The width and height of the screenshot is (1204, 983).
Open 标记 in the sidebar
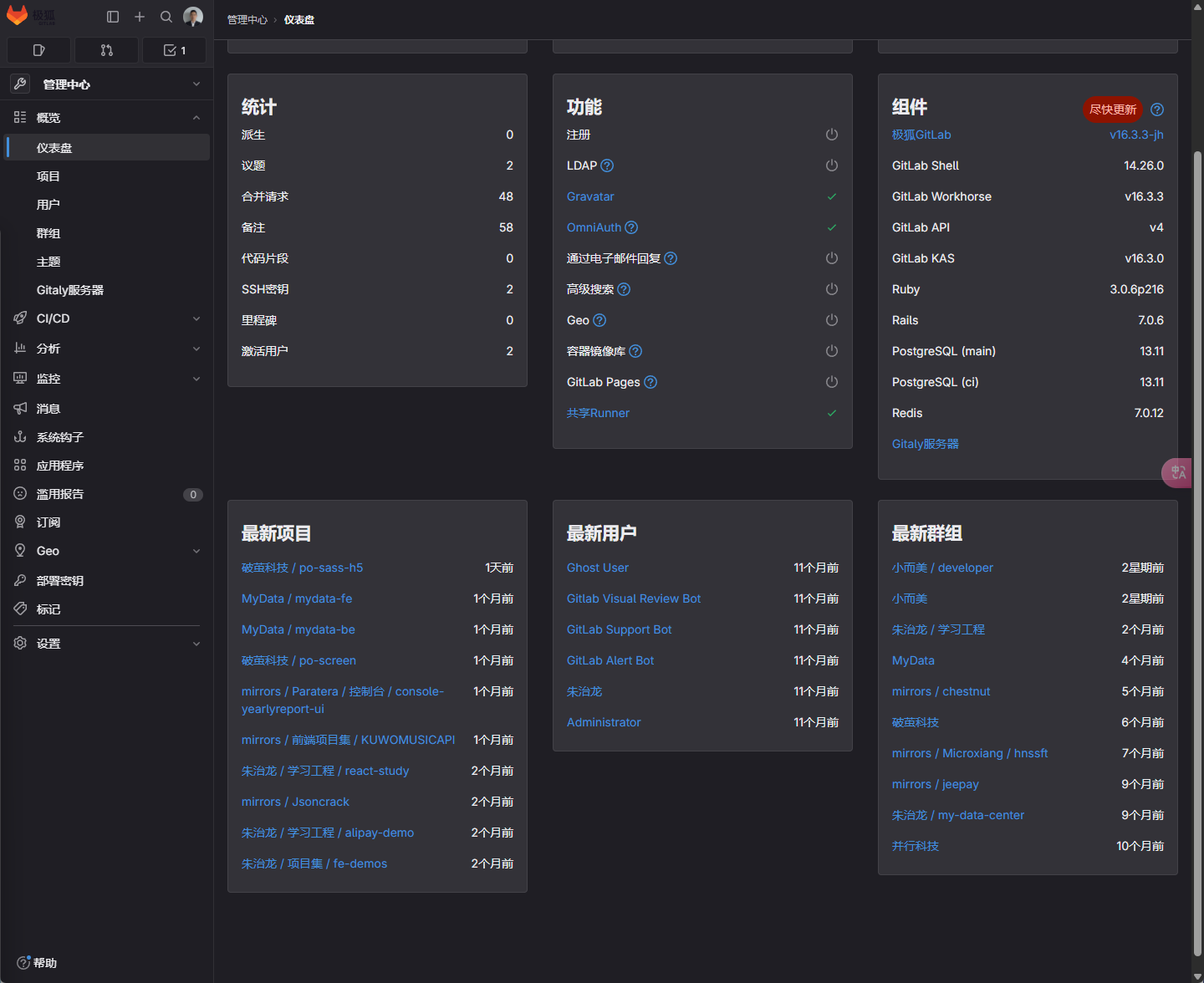pyautogui.click(x=106, y=609)
